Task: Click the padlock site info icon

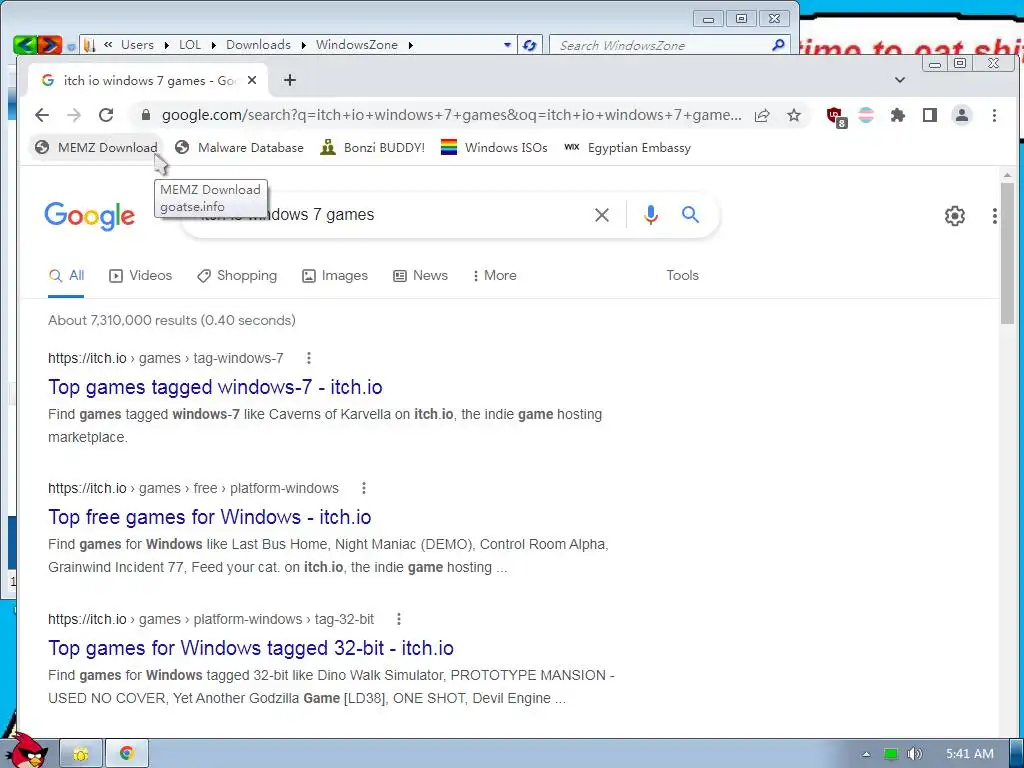Action: pos(146,116)
